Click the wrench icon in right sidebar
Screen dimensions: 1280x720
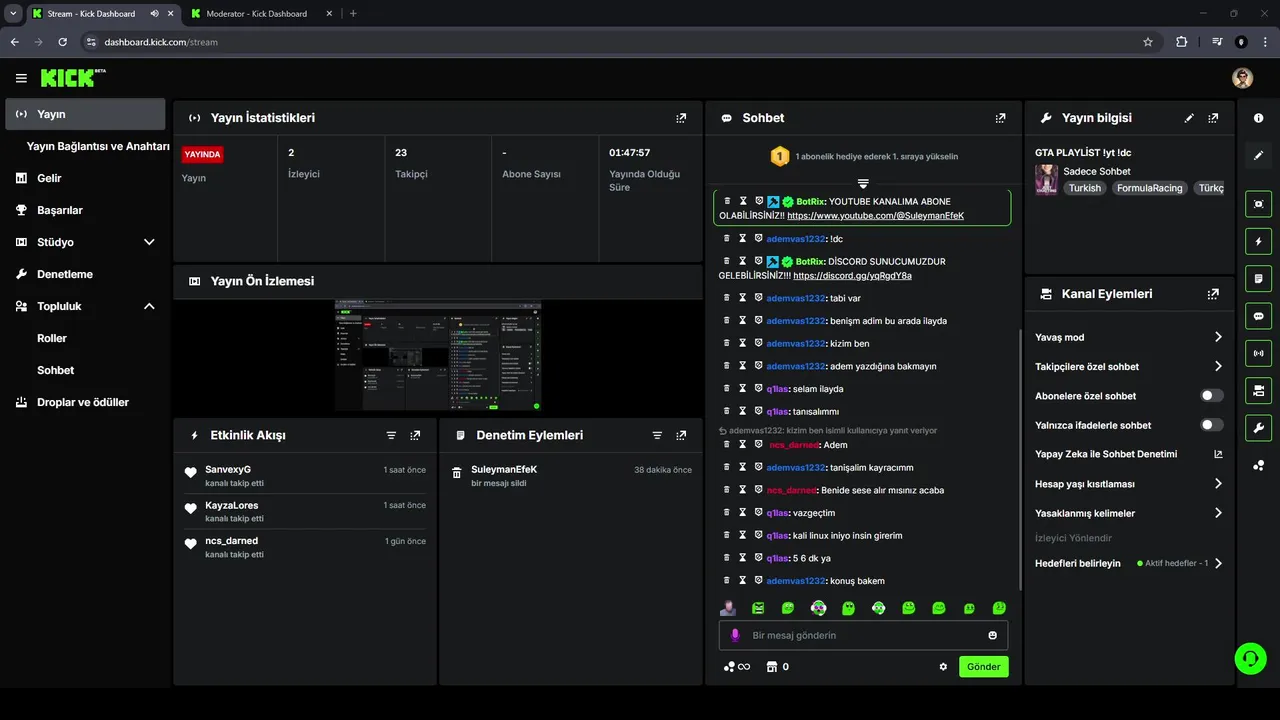coord(1258,428)
